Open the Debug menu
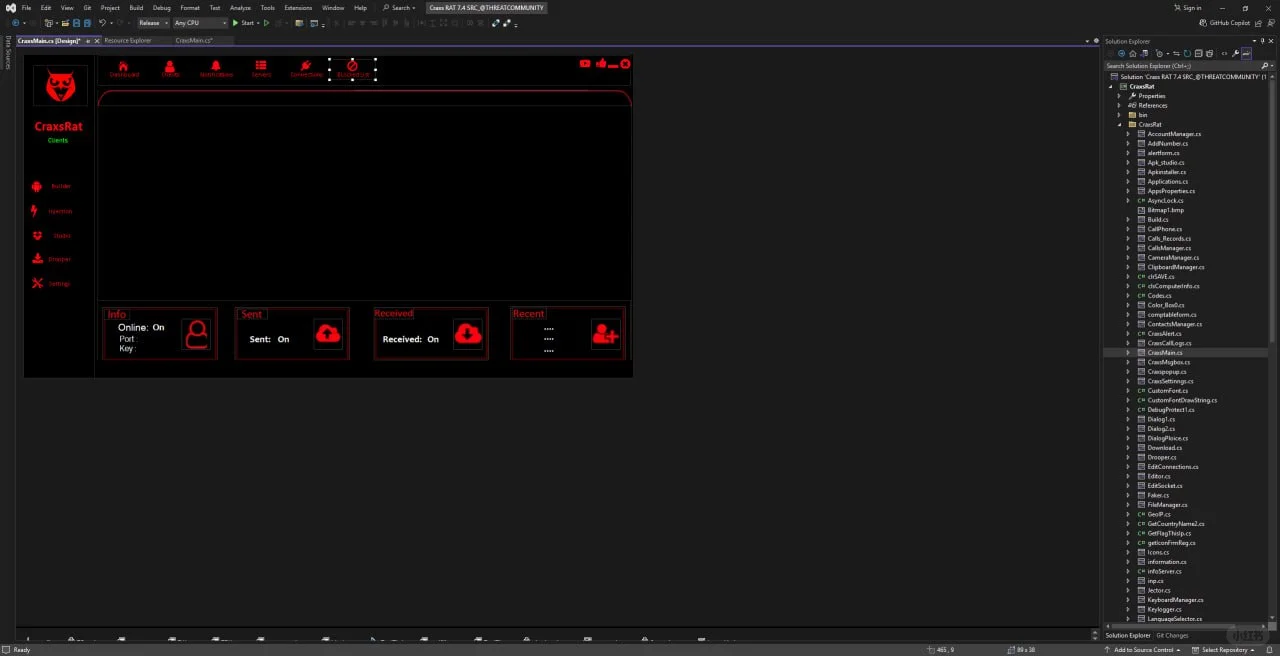 [162, 7]
